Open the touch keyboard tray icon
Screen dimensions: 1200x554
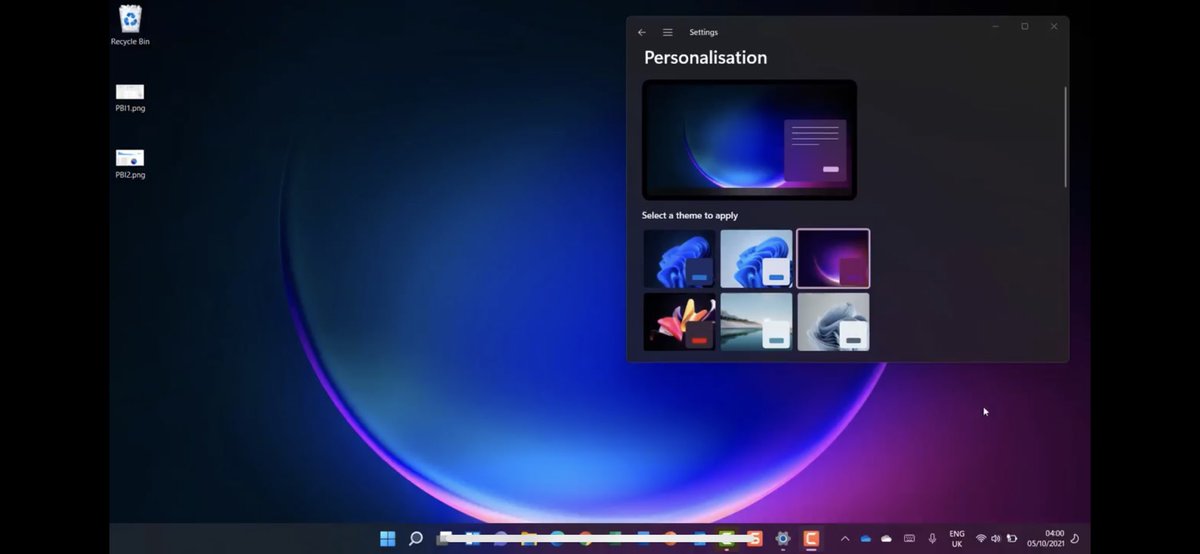(909, 539)
